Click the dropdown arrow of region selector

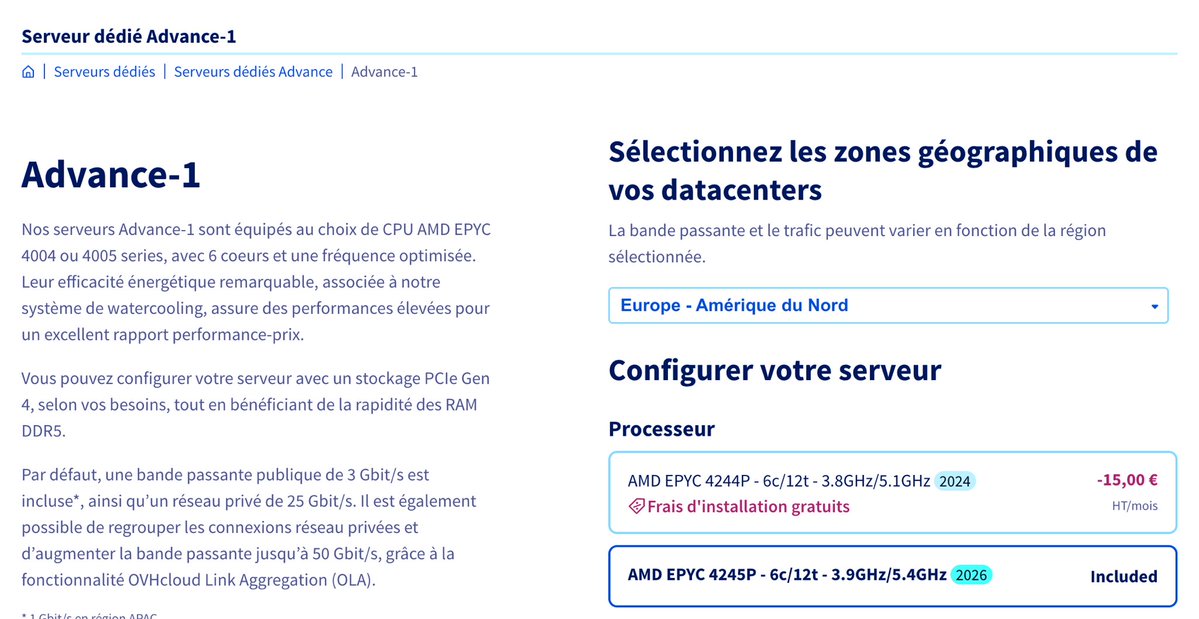(x=1155, y=306)
